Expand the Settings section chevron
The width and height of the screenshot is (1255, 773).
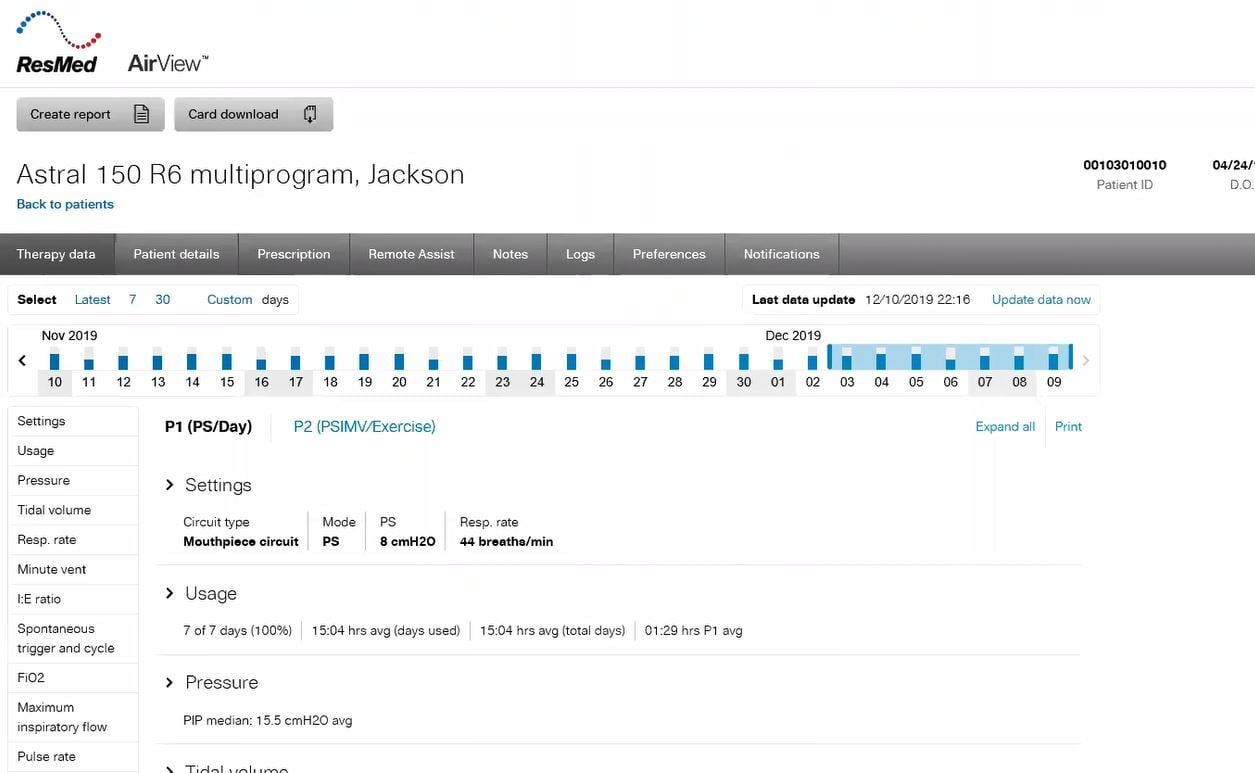pos(169,485)
